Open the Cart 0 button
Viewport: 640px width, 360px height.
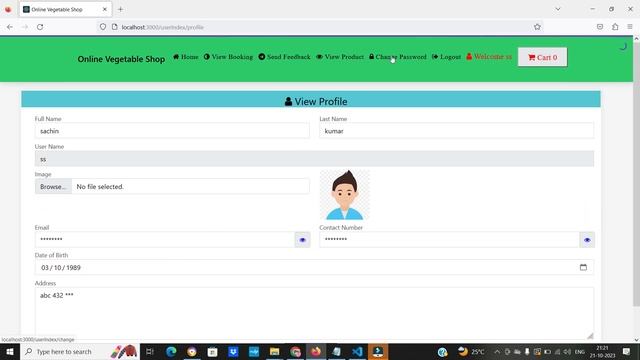[x=542, y=57]
